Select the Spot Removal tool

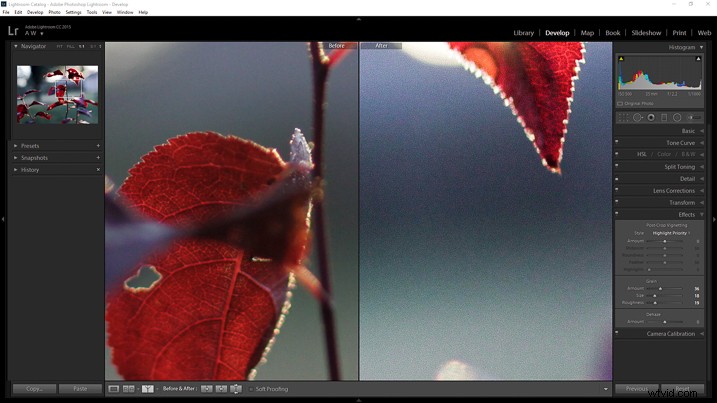click(x=637, y=118)
